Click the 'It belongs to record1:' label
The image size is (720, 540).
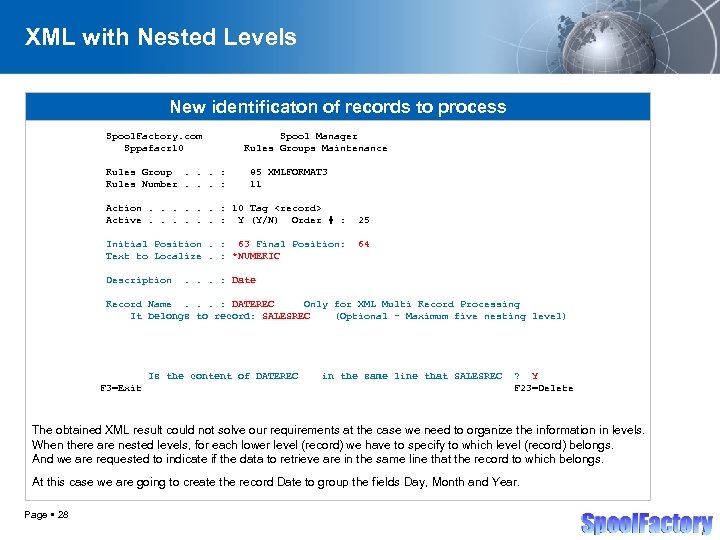(x=192, y=316)
